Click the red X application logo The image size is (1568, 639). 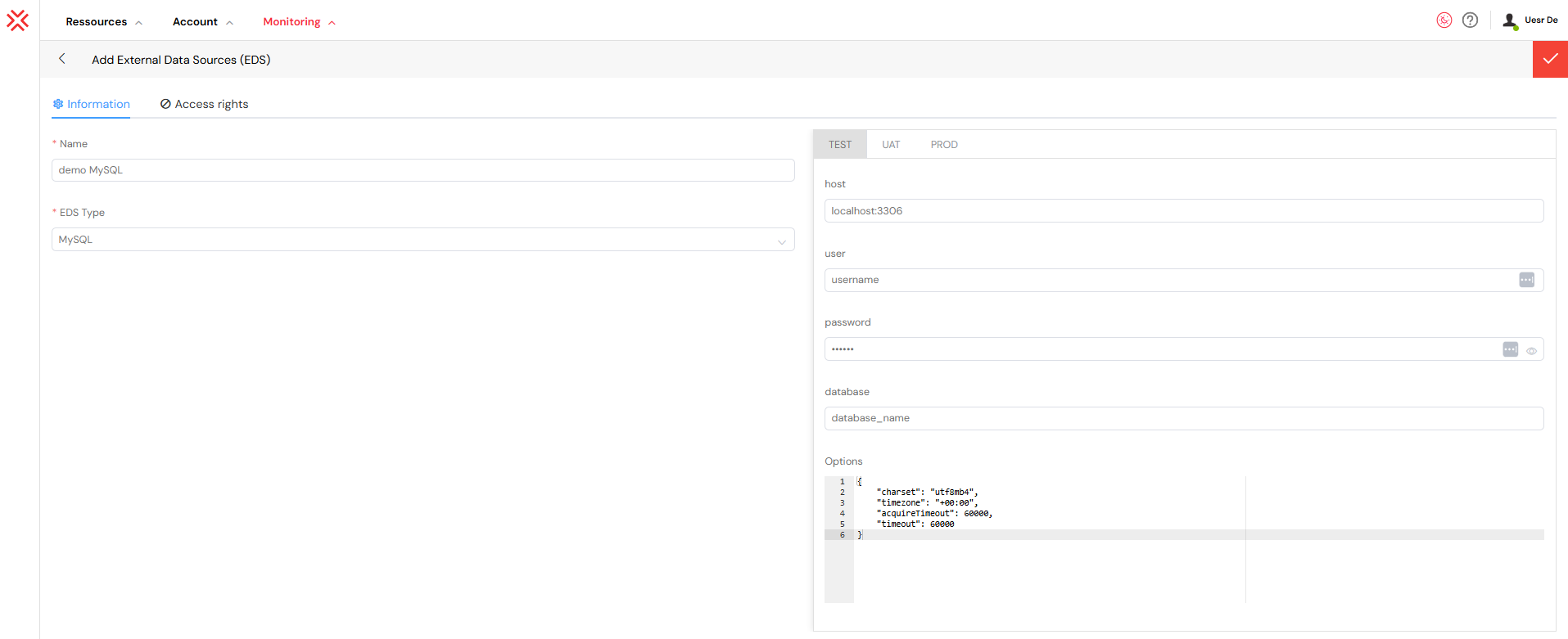pyautogui.click(x=17, y=20)
